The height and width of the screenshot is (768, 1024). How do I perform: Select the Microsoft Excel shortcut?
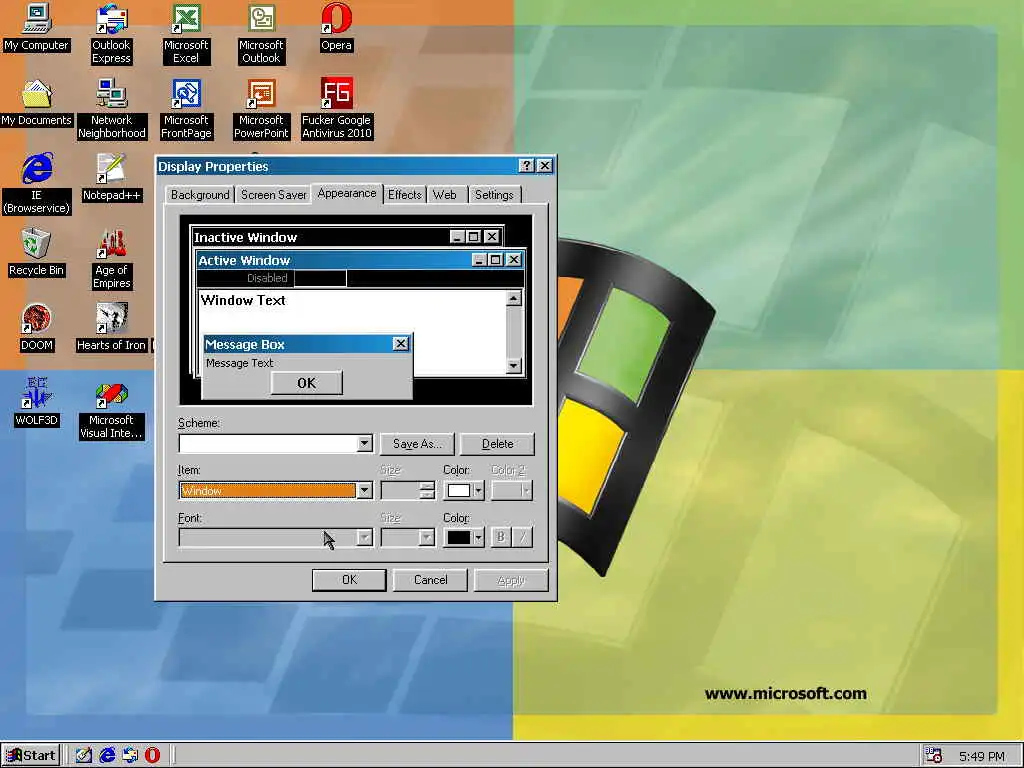[x=186, y=33]
